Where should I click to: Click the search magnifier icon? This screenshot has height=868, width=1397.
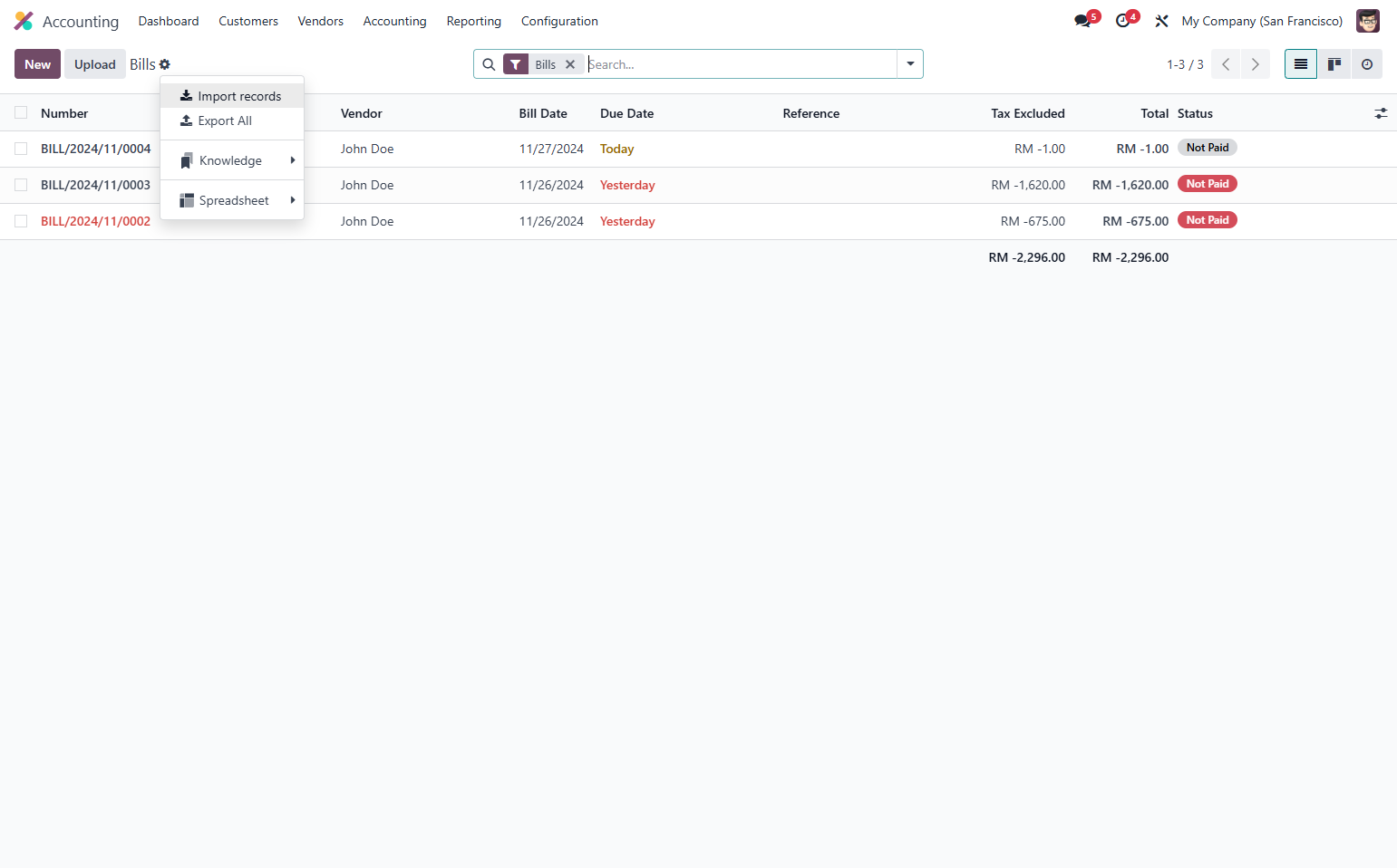click(489, 64)
